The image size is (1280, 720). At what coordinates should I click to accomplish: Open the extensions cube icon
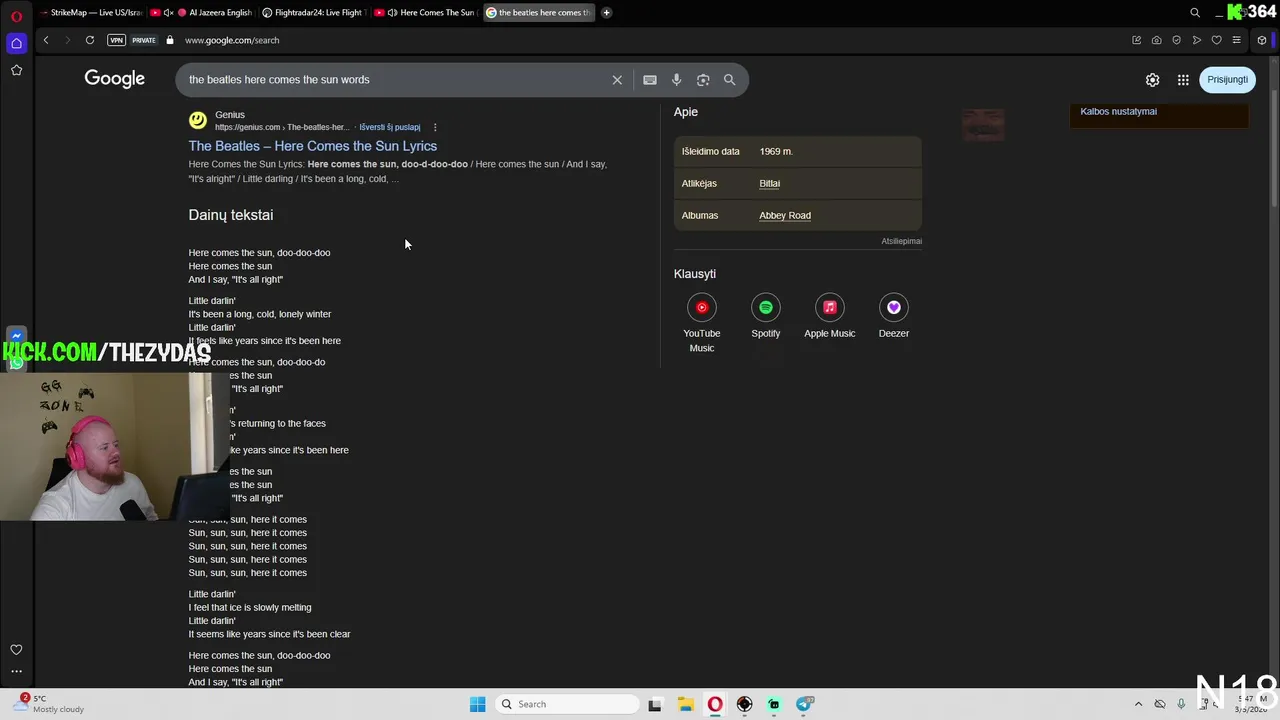[1262, 40]
